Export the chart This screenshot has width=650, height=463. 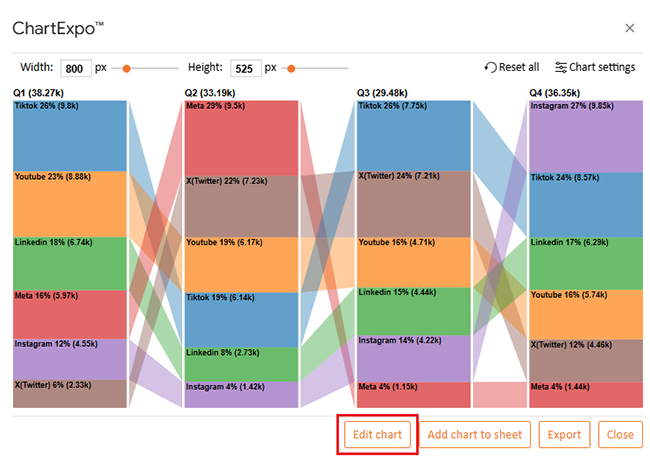[x=563, y=435]
